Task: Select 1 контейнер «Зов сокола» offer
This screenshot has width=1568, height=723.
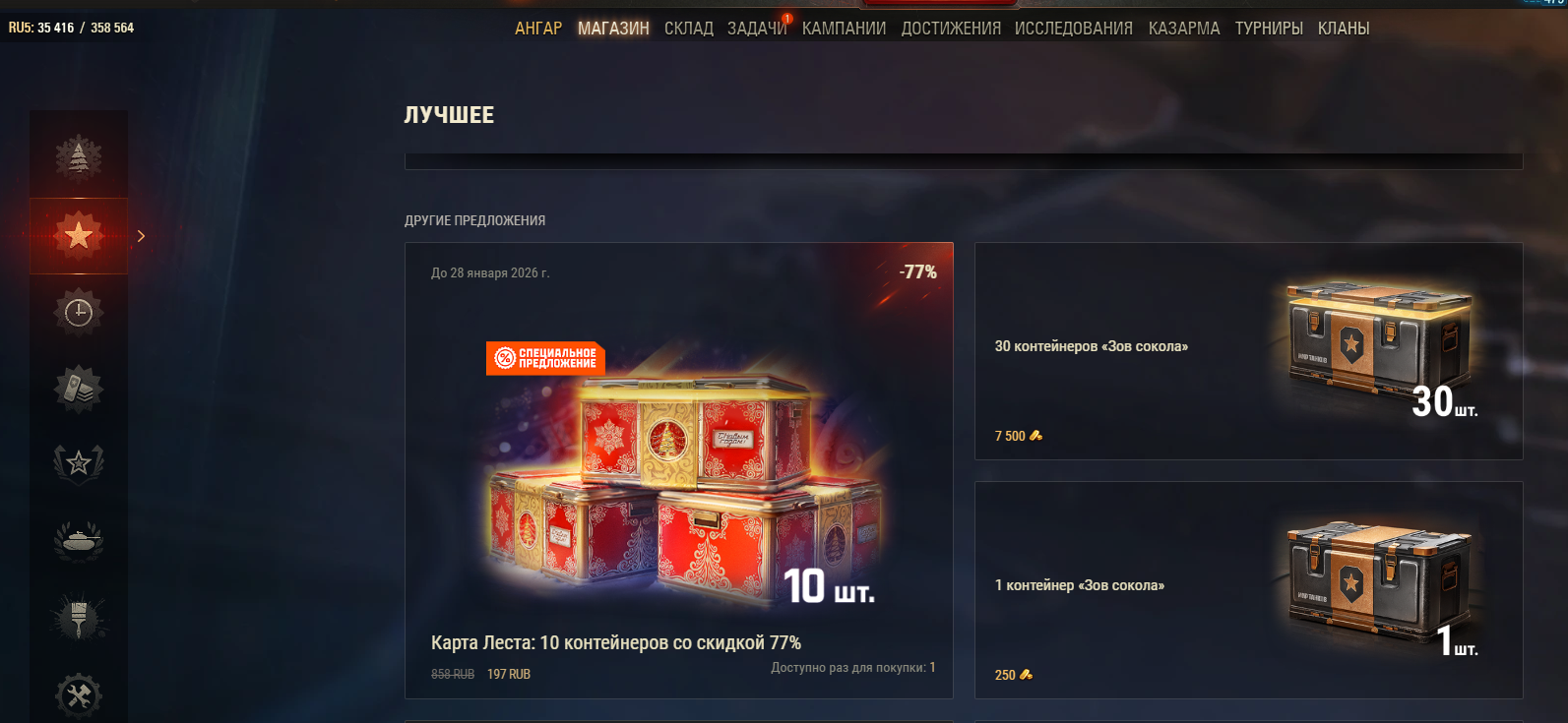Action: [1249, 590]
